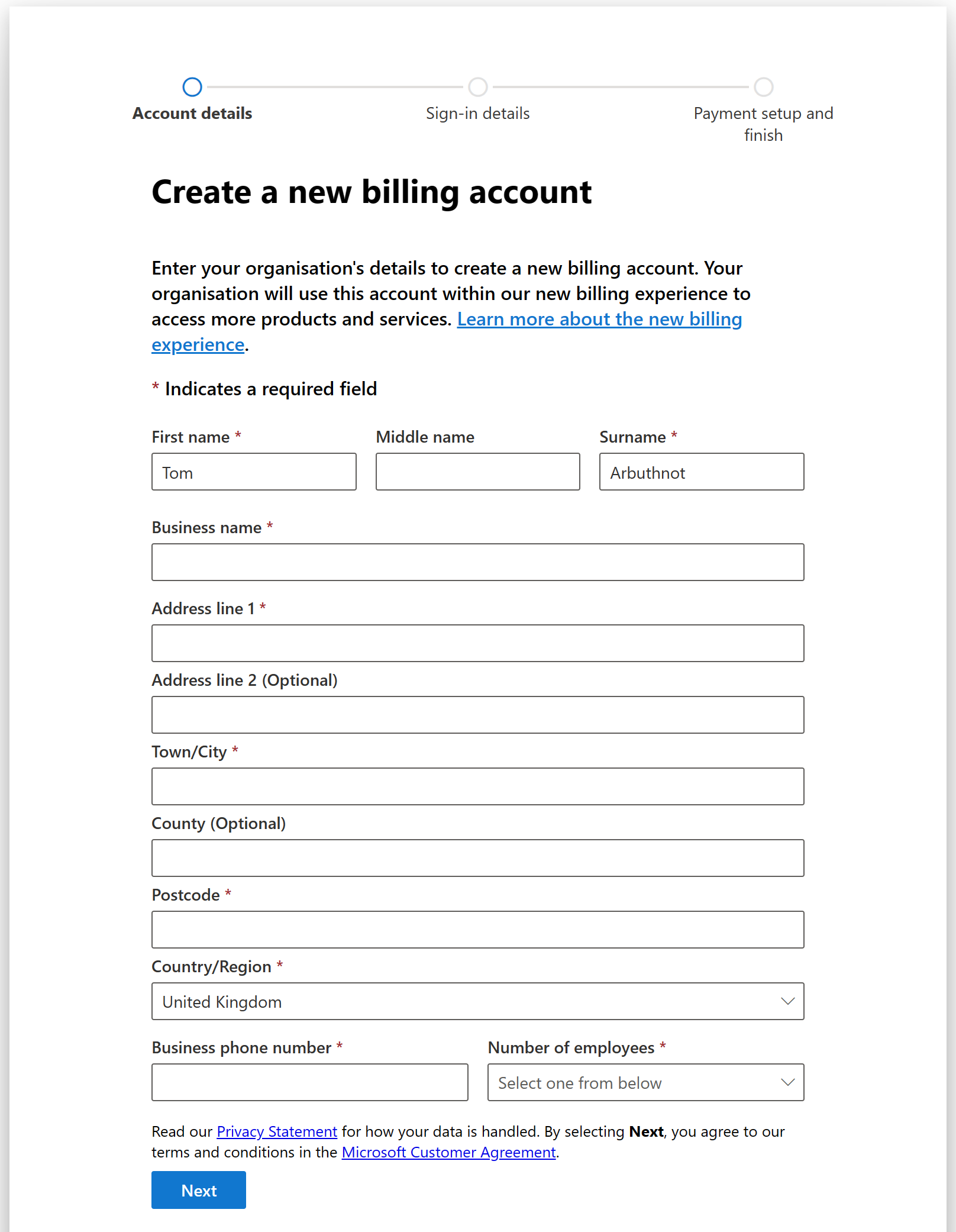Click into the Middle name field
Image resolution: width=956 pixels, height=1232 pixels.
pos(477,472)
